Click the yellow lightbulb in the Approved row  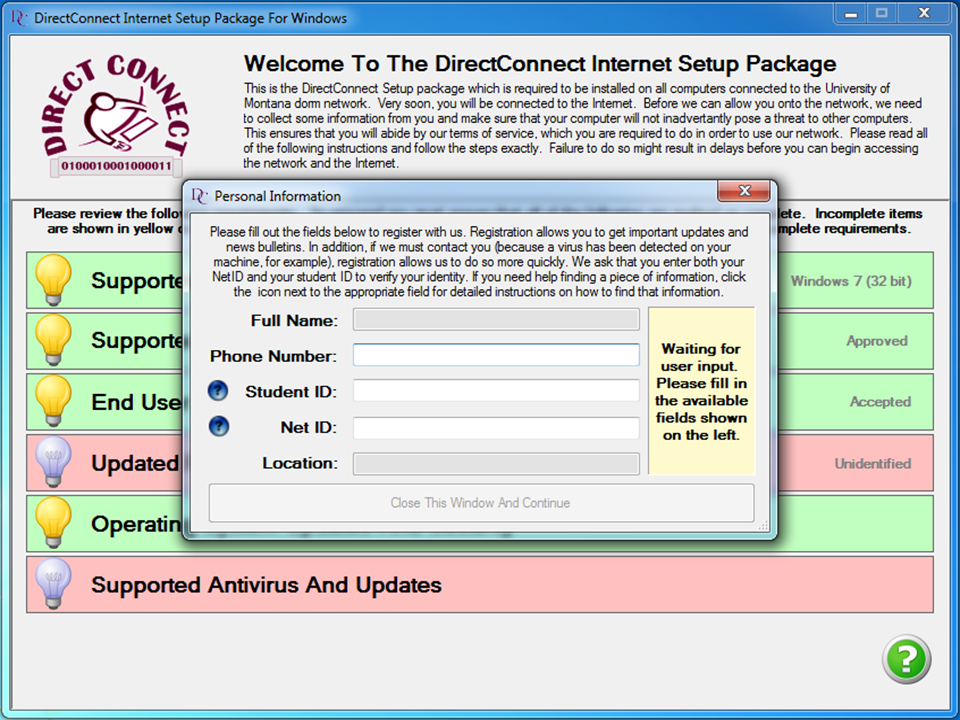53,340
